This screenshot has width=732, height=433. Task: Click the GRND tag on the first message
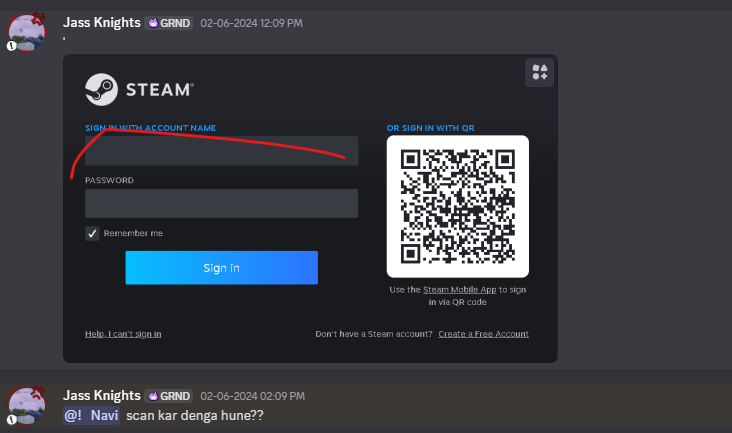tap(169, 23)
